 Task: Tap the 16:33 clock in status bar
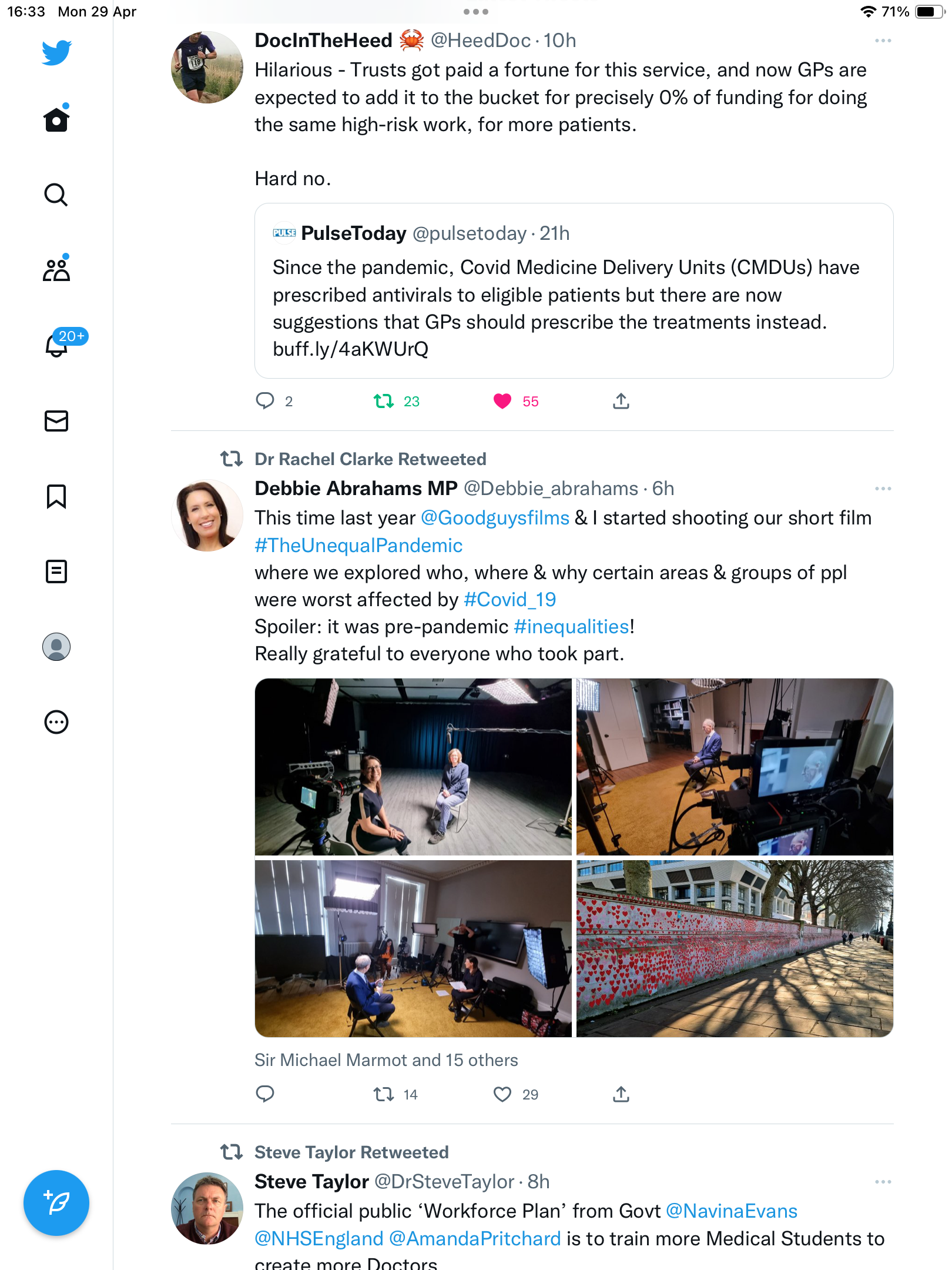click(x=26, y=12)
